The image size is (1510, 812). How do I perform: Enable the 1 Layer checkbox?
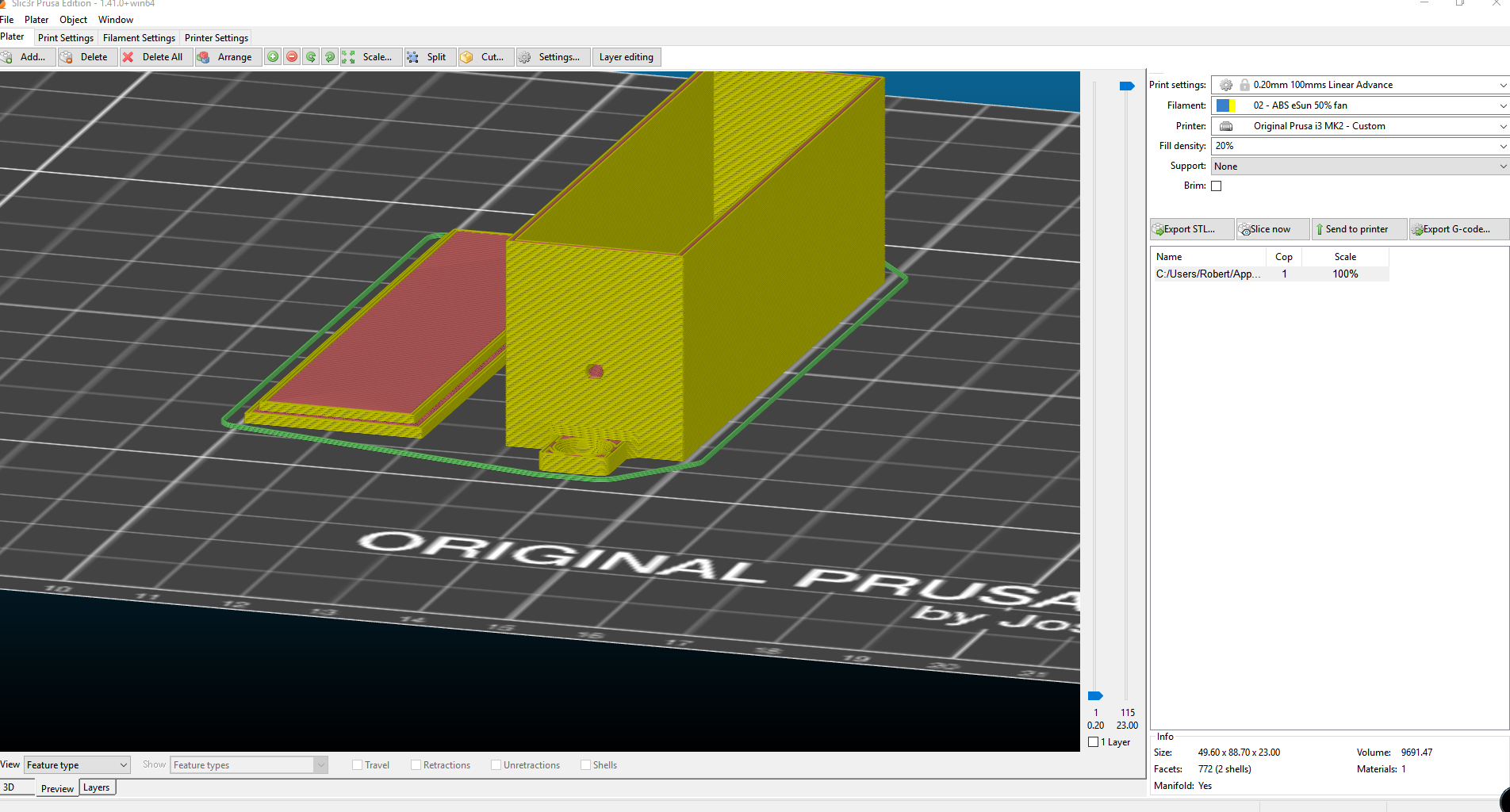click(x=1094, y=742)
